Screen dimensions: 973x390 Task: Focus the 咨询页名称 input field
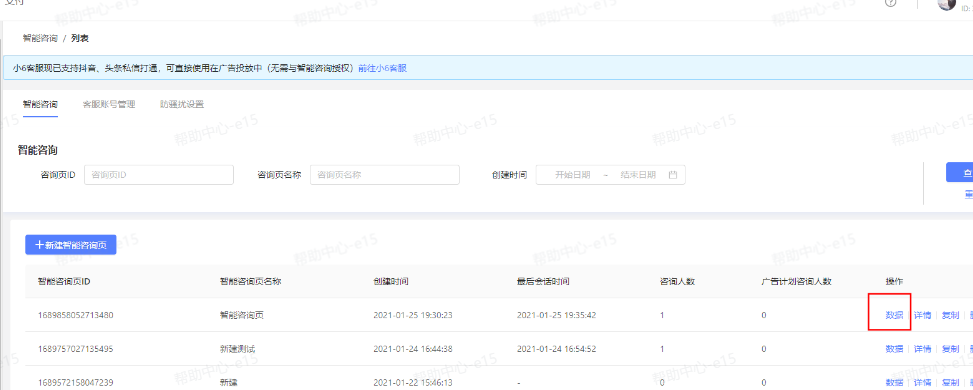click(385, 175)
